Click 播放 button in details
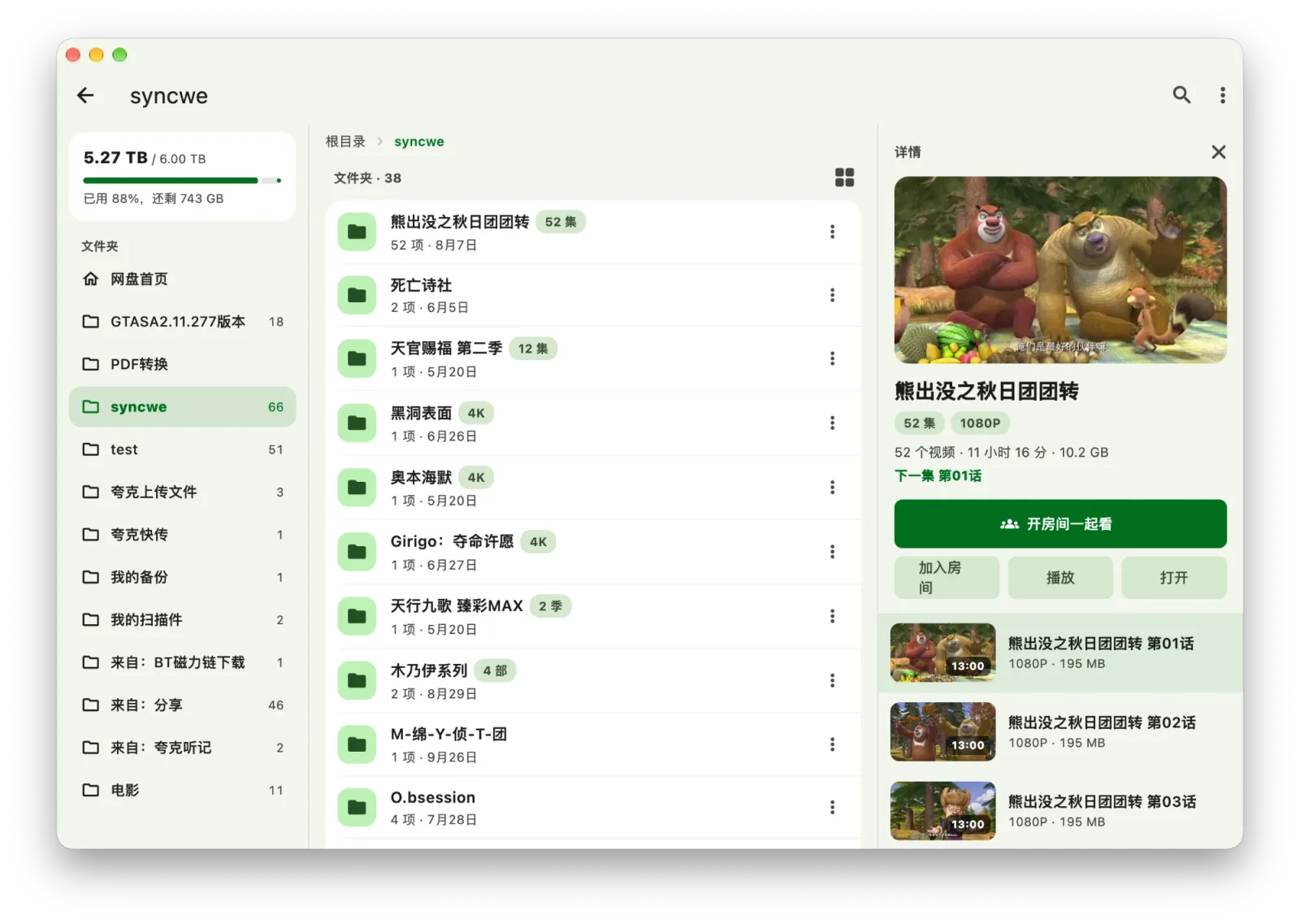 pos(1060,578)
